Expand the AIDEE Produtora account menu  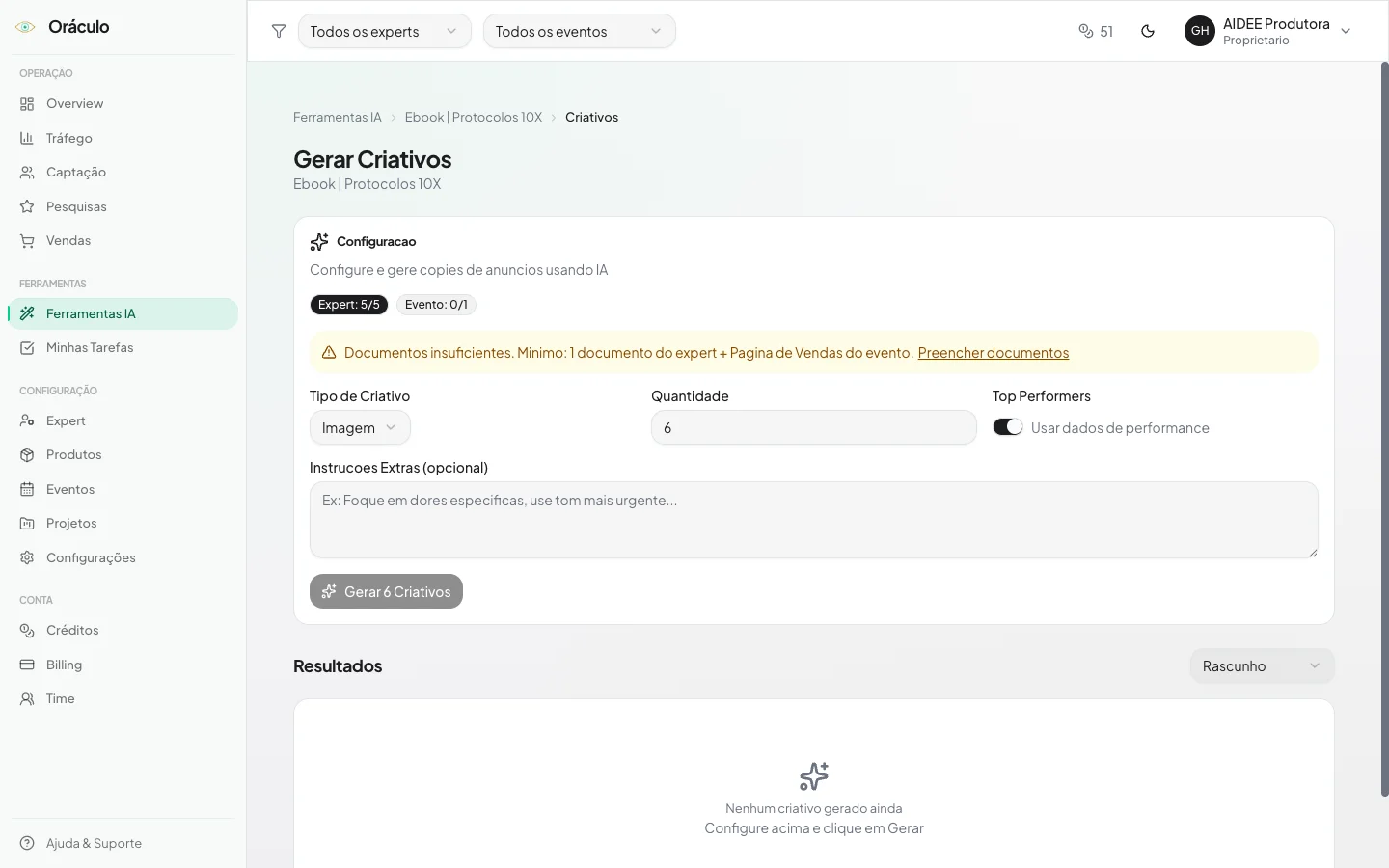click(x=1268, y=31)
